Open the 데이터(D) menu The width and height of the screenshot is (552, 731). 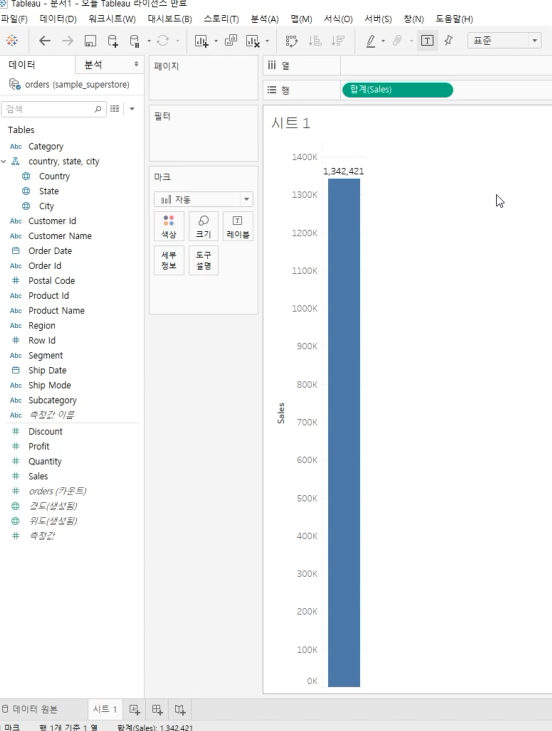58,19
